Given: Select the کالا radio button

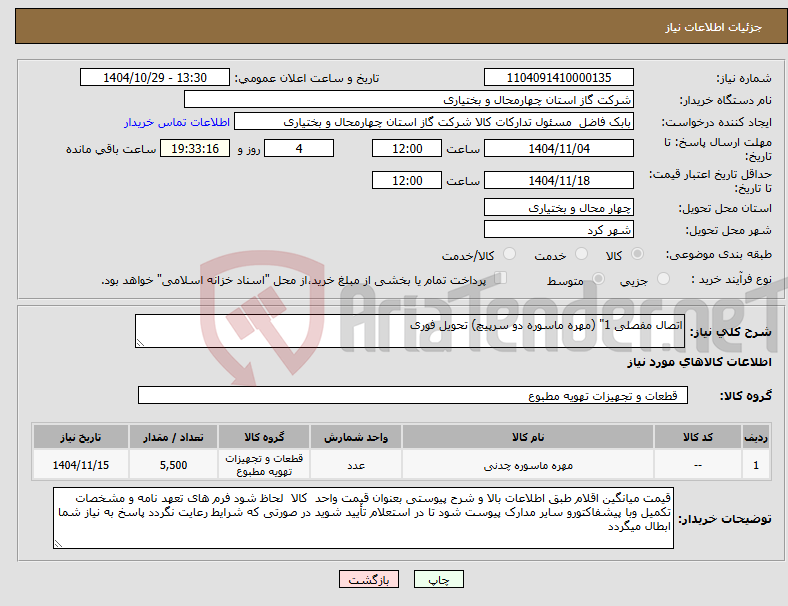Looking at the screenshot, I should [637, 254].
